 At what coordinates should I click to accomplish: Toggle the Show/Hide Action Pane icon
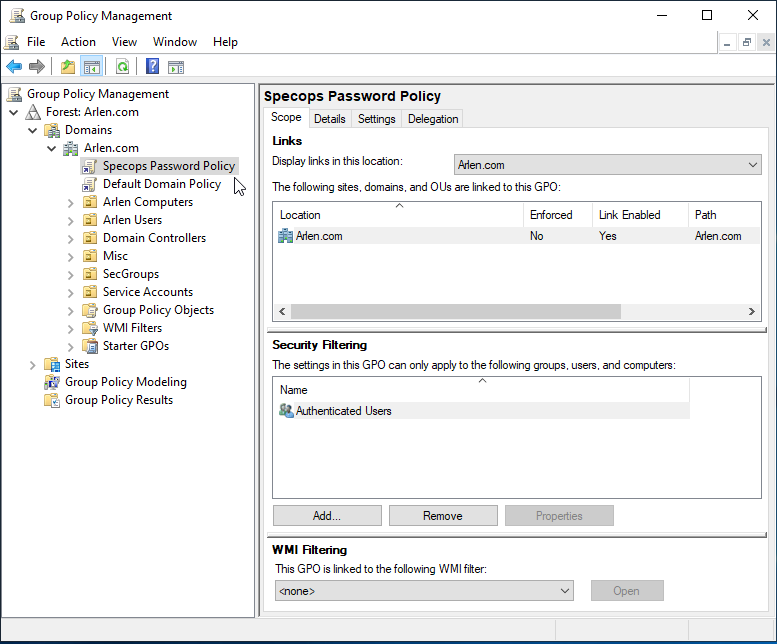(x=176, y=66)
